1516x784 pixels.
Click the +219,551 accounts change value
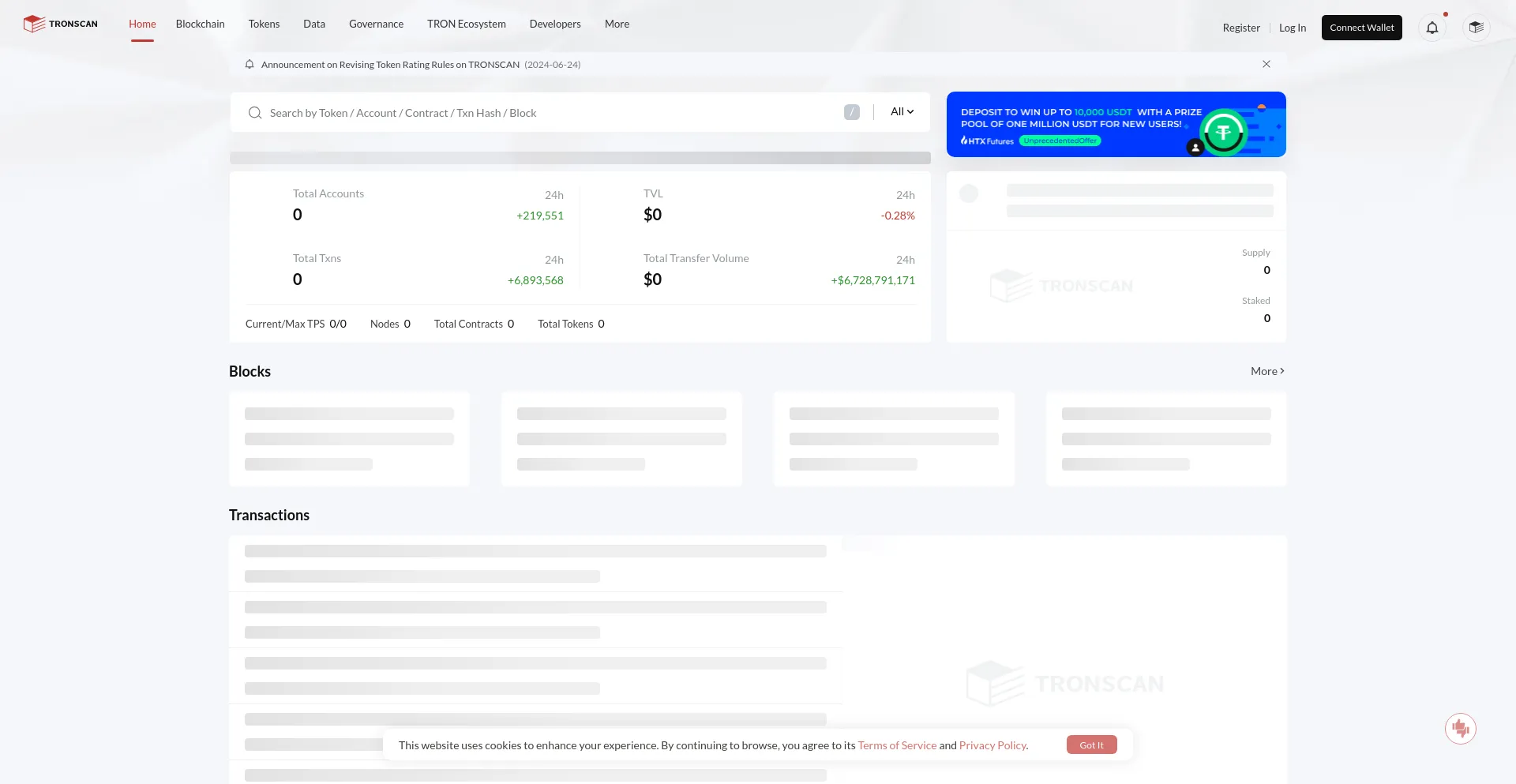click(x=540, y=216)
